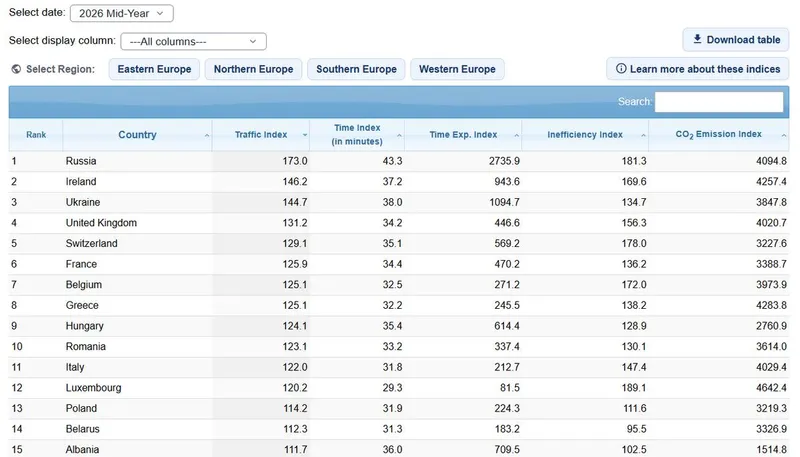The height and width of the screenshot is (457, 800).
Task: Click Romania's Time Exp. value 337.4
Action: [507, 347]
